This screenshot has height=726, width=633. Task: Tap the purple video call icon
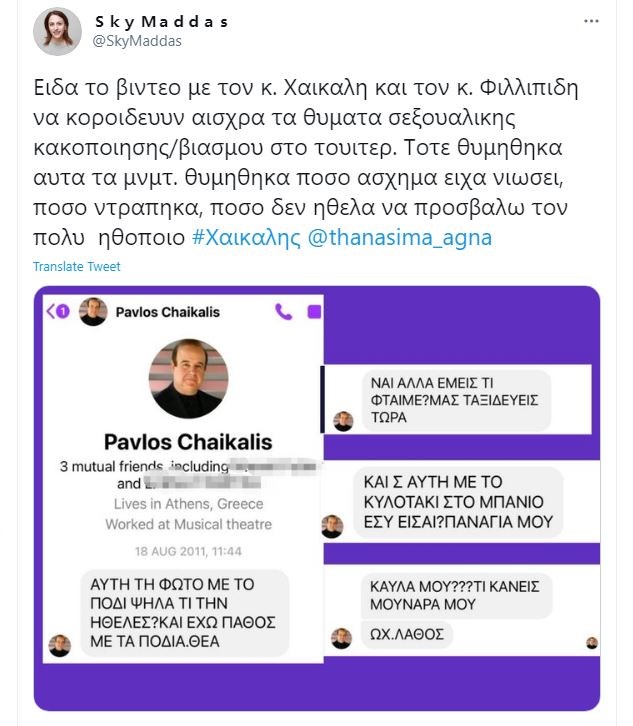[x=314, y=312]
